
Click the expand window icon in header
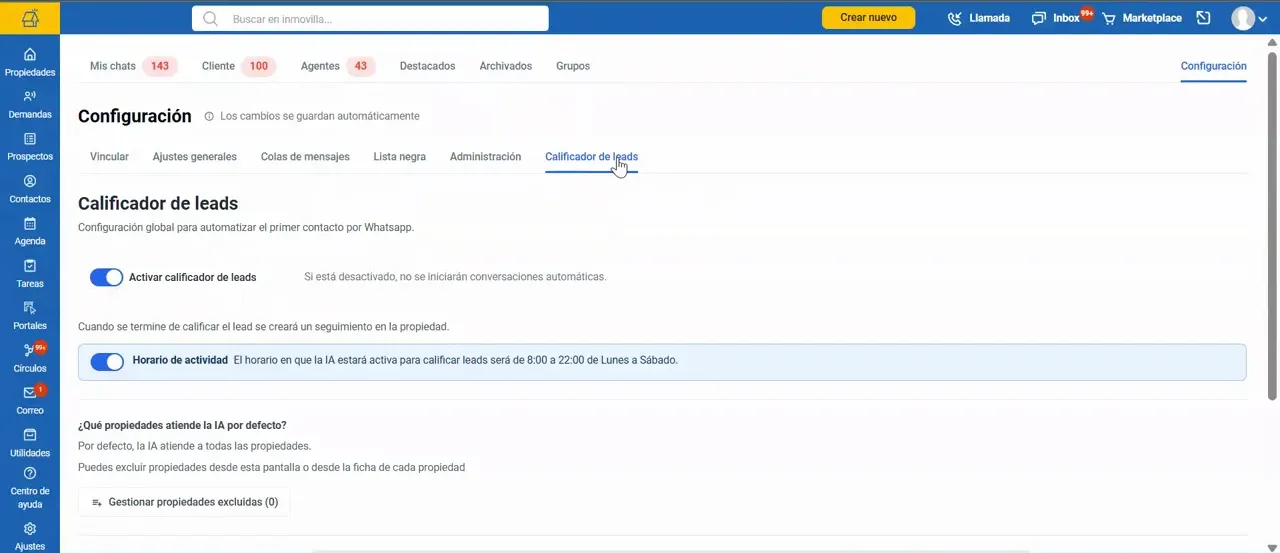coord(1204,18)
